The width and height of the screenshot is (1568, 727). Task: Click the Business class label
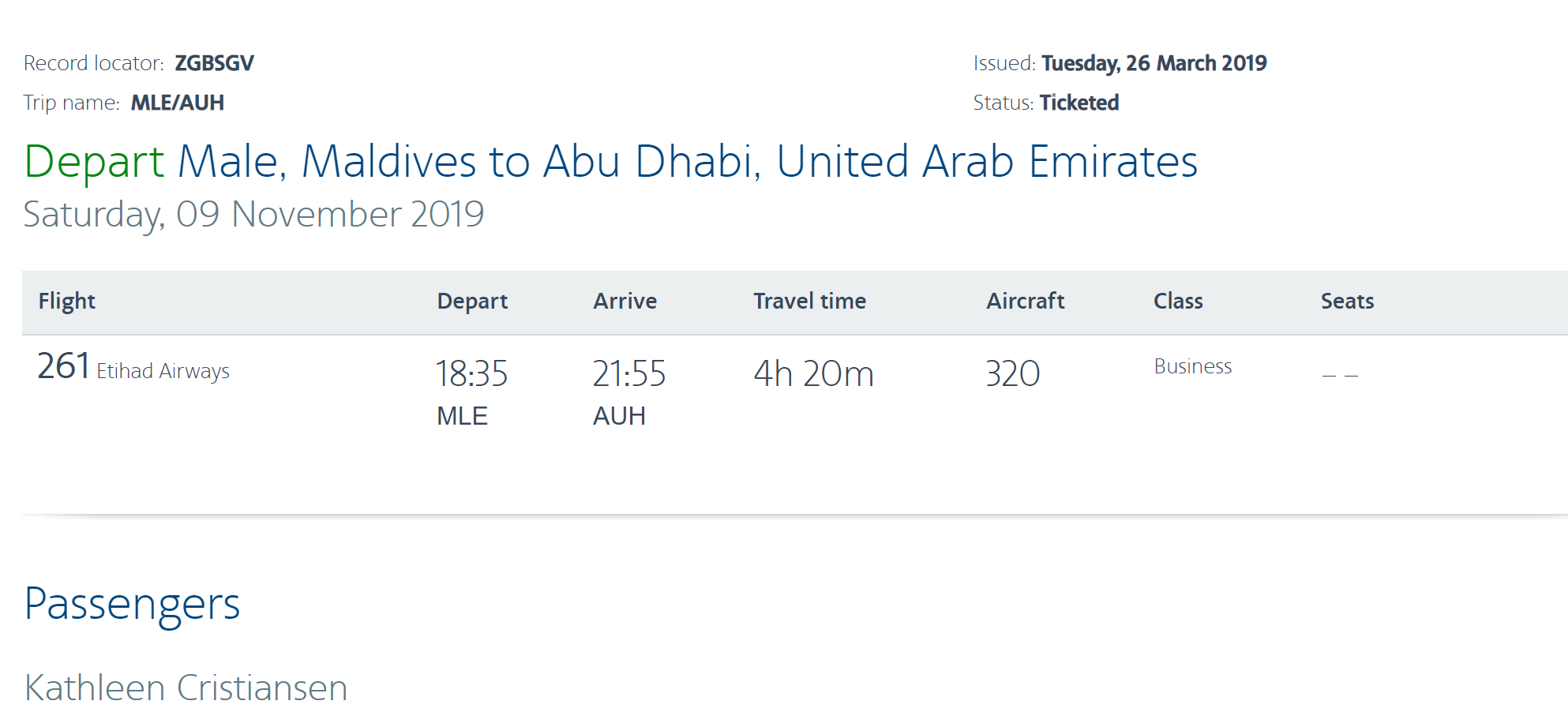tap(1192, 366)
